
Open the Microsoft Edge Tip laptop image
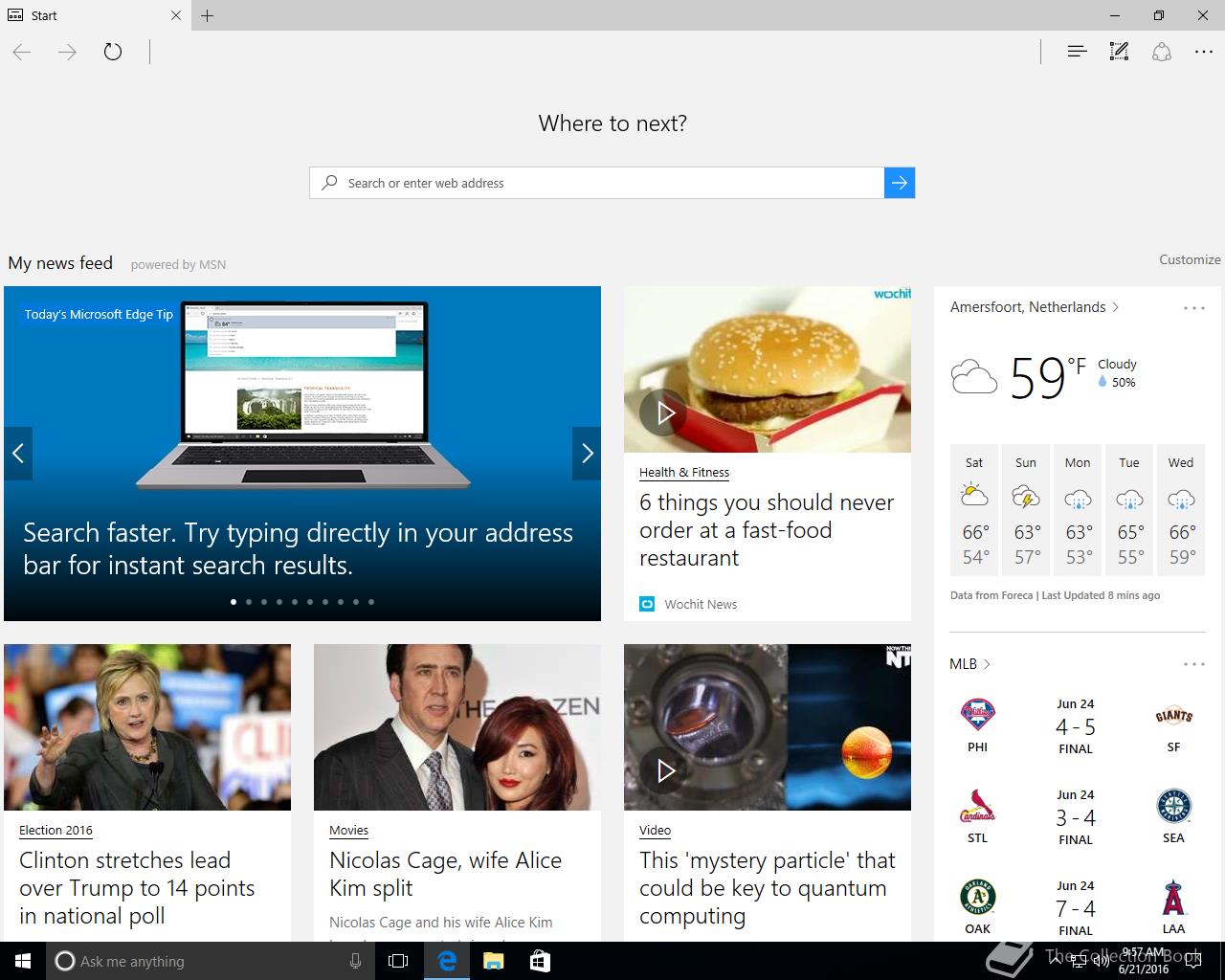303,394
